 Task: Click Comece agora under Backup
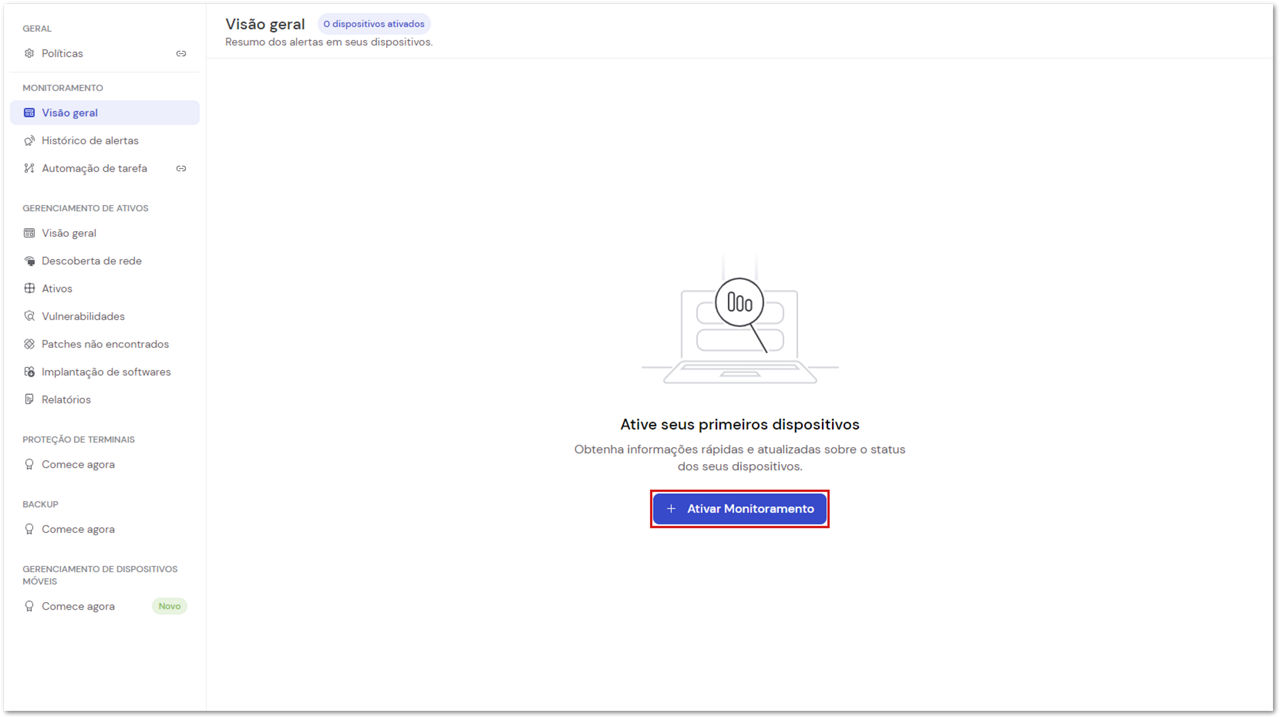tap(105, 530)
